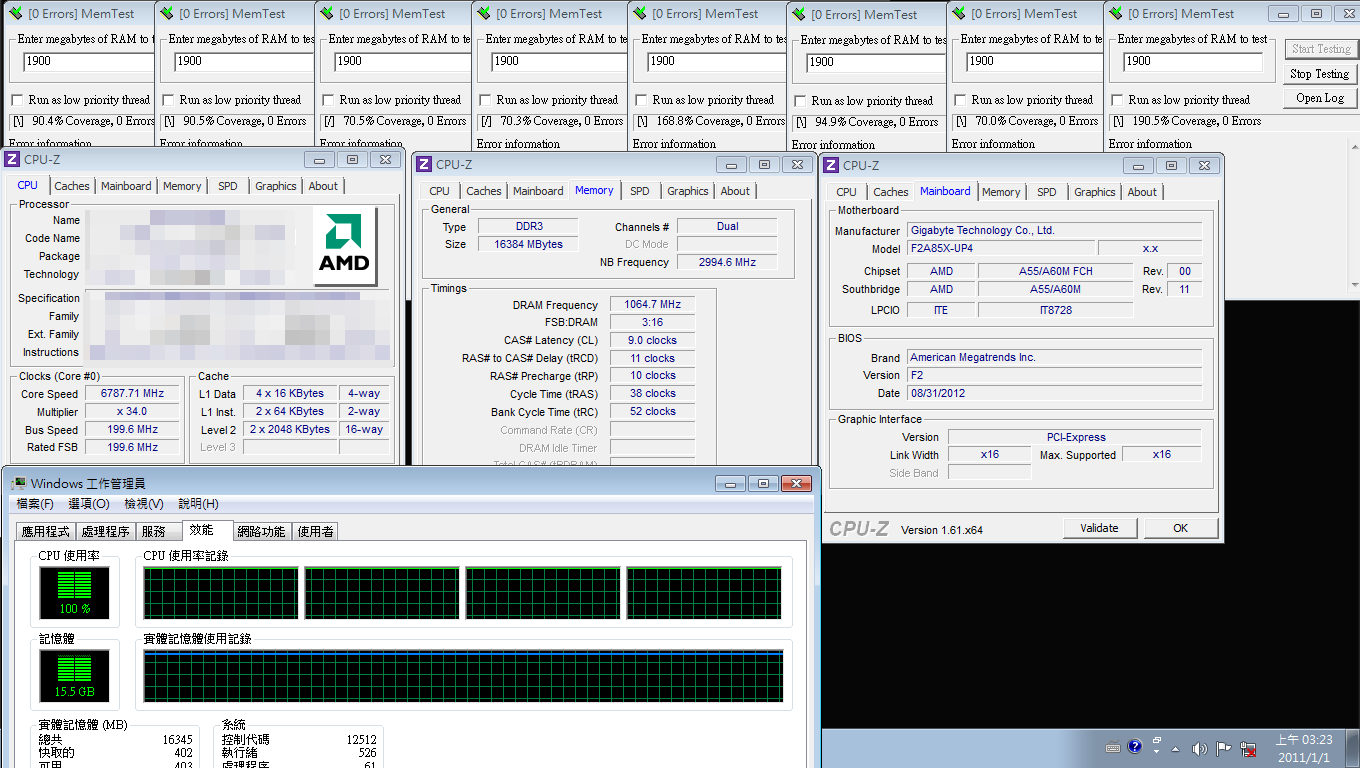This screenshot has height=768, width=1360.
Task: Click the Manufacturer value Gigabyte Technology Co., Ltd.
Action: pyautogui.click(x=1054, y=230)
